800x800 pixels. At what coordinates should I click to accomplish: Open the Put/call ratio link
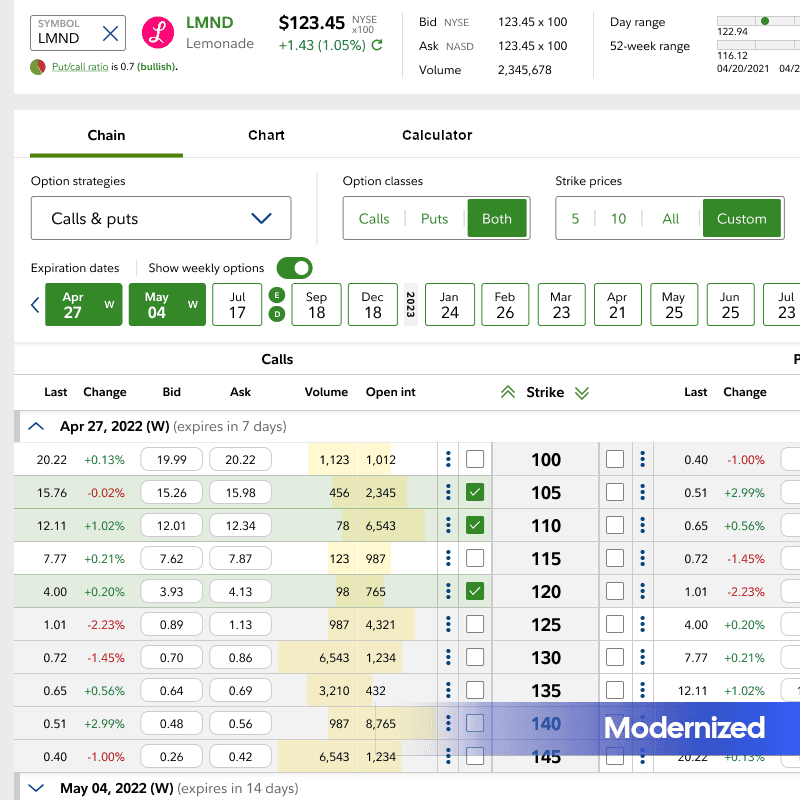pos(80,67)
